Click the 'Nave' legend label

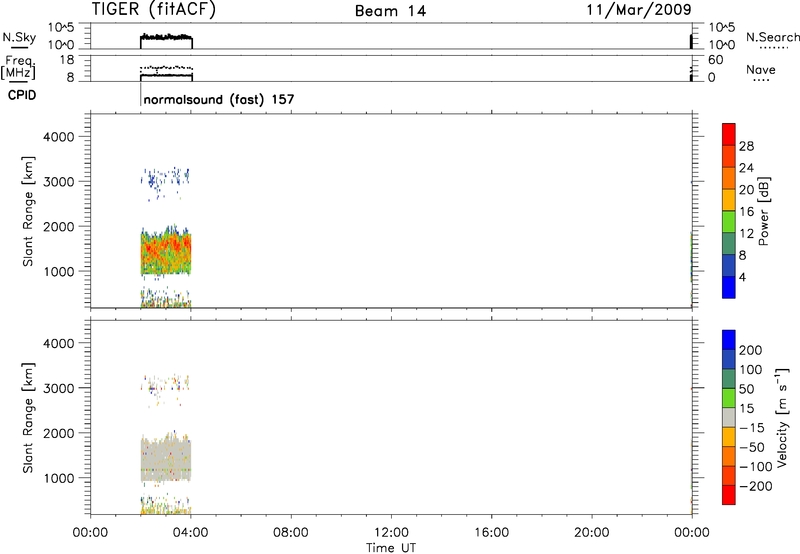click(x=761, y=69)
